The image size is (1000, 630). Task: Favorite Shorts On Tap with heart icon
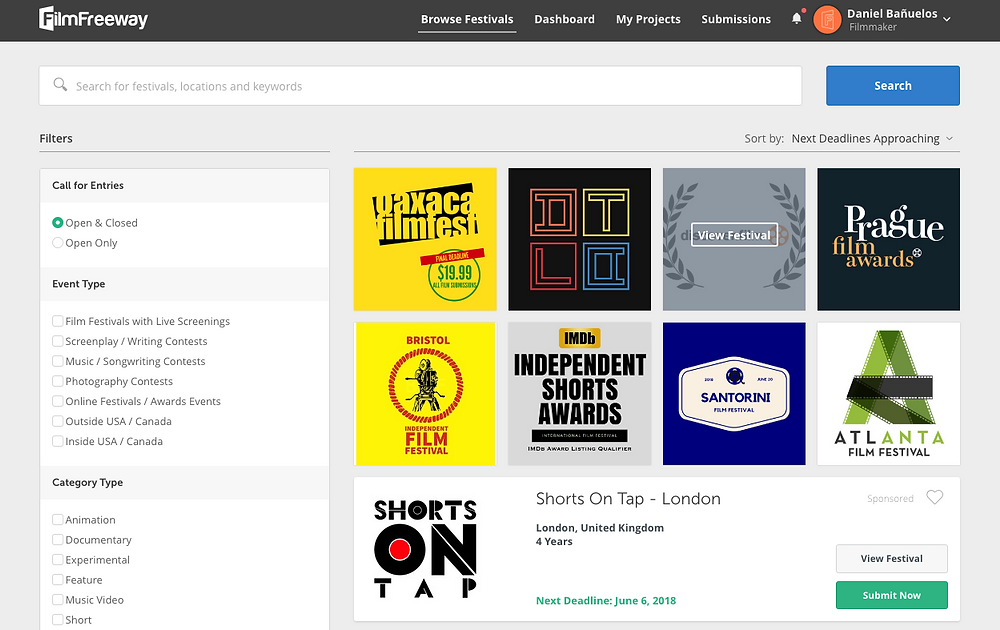point(934,497)
